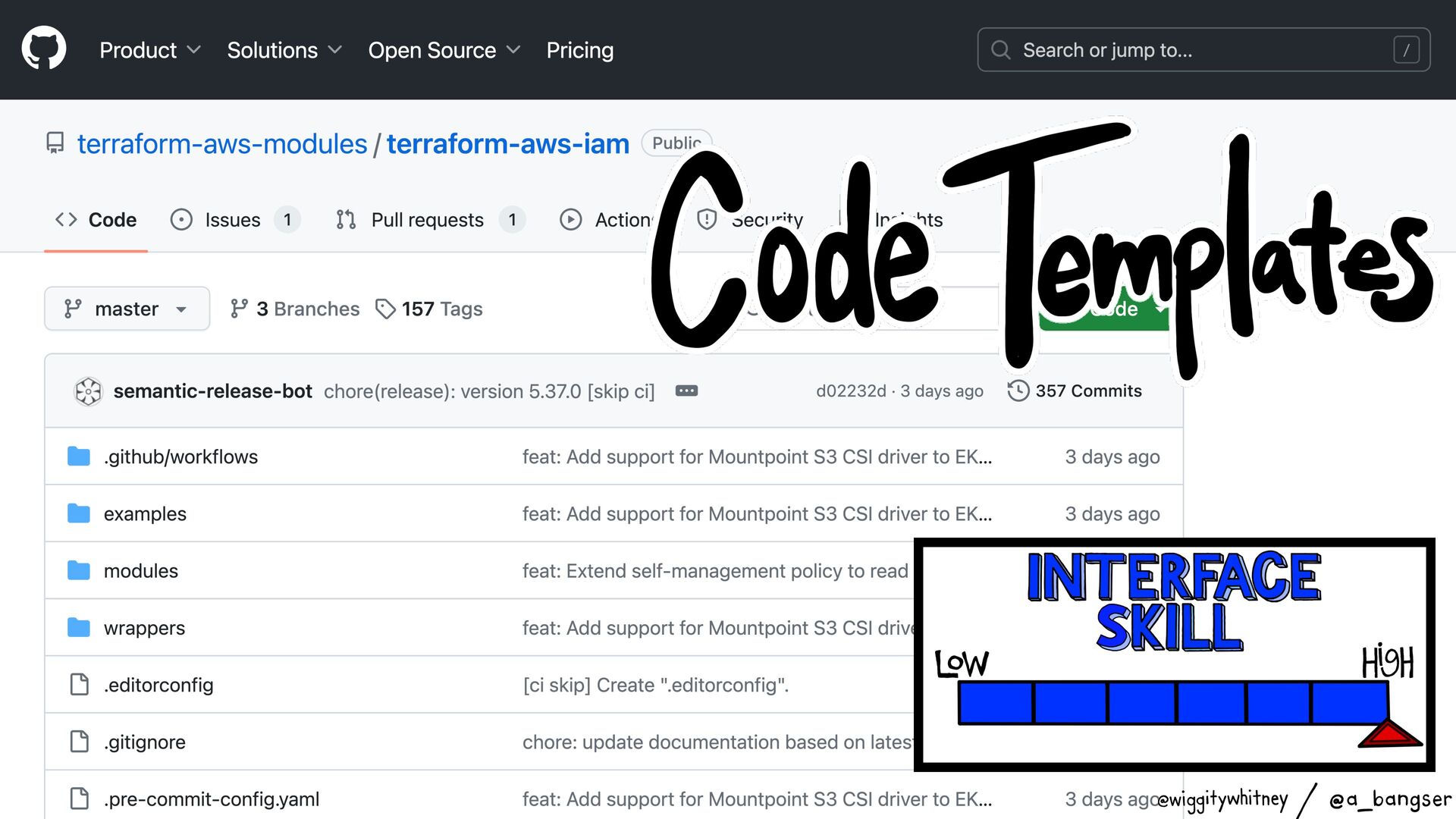Click the folder icon for examples
The width and height of the screenshot is (1456, 819).
79,513
